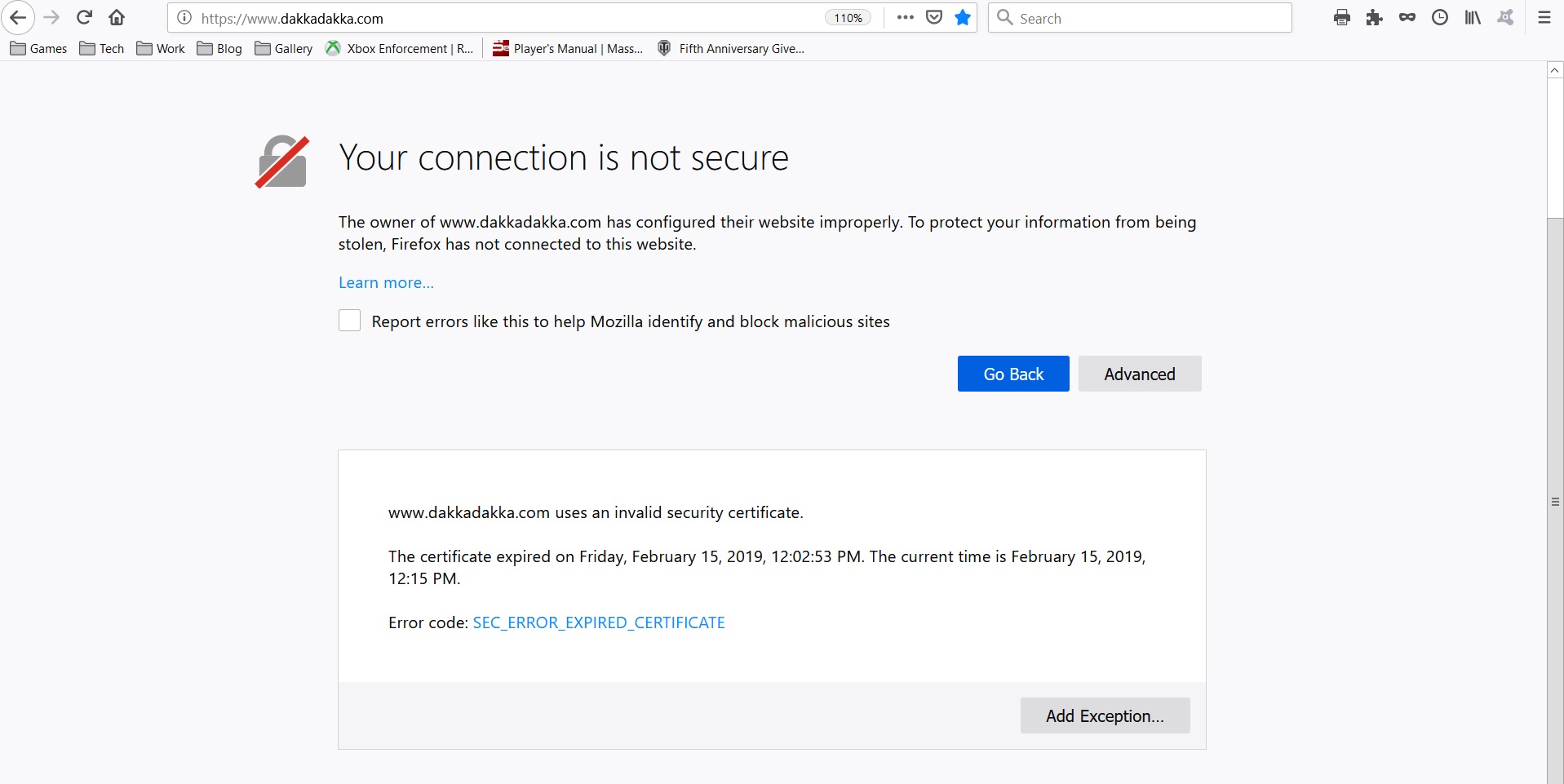Go to the Home page
This screenshot has width=1564, height=784.
117,18
